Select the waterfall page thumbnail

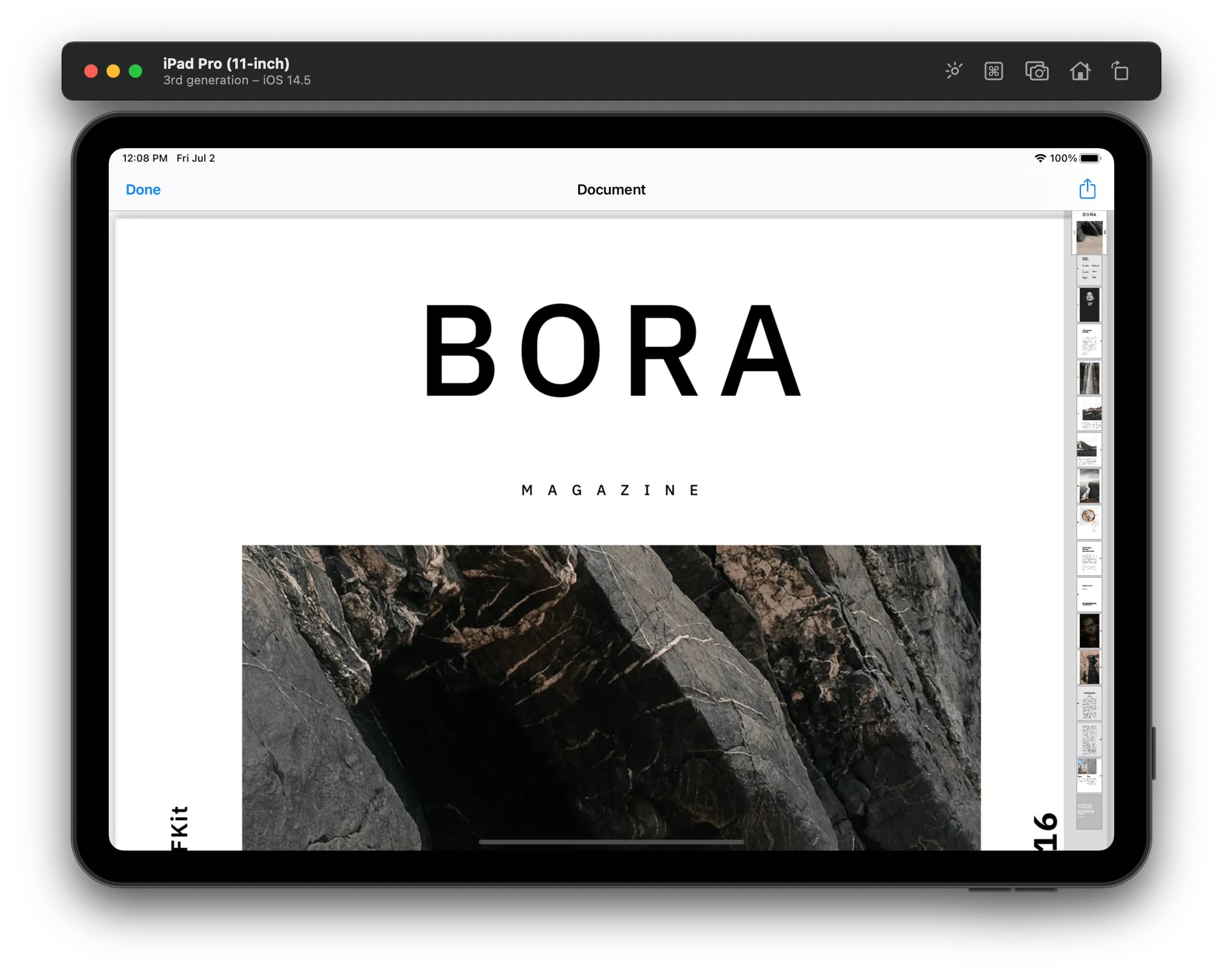point(1089,377)
